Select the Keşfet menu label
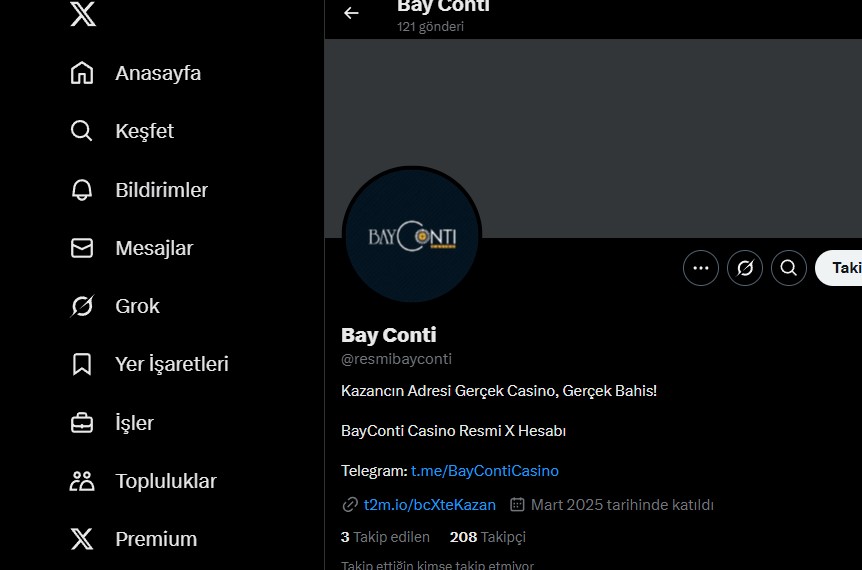 point(145,131)
